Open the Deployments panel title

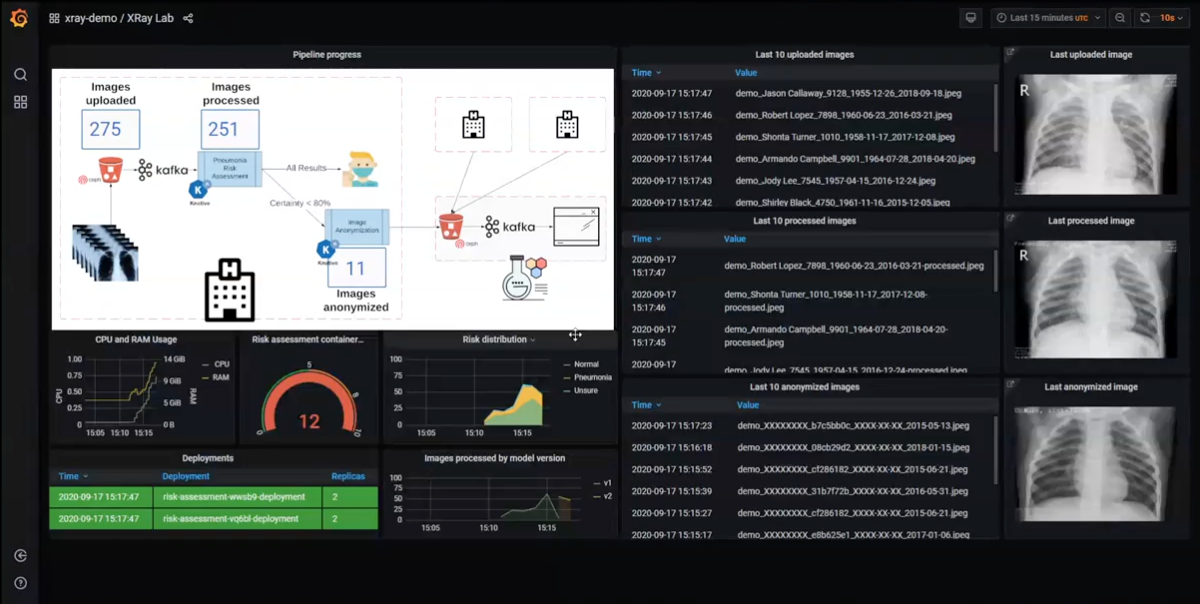coord(208,458)
